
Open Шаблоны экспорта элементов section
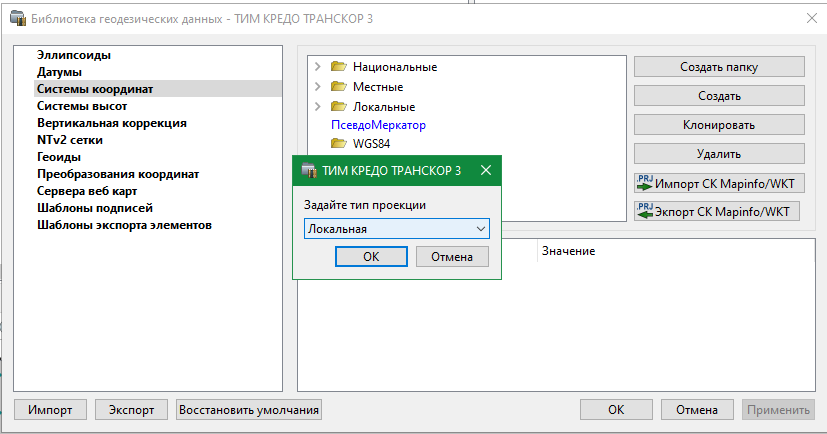(x=124, y=225)
